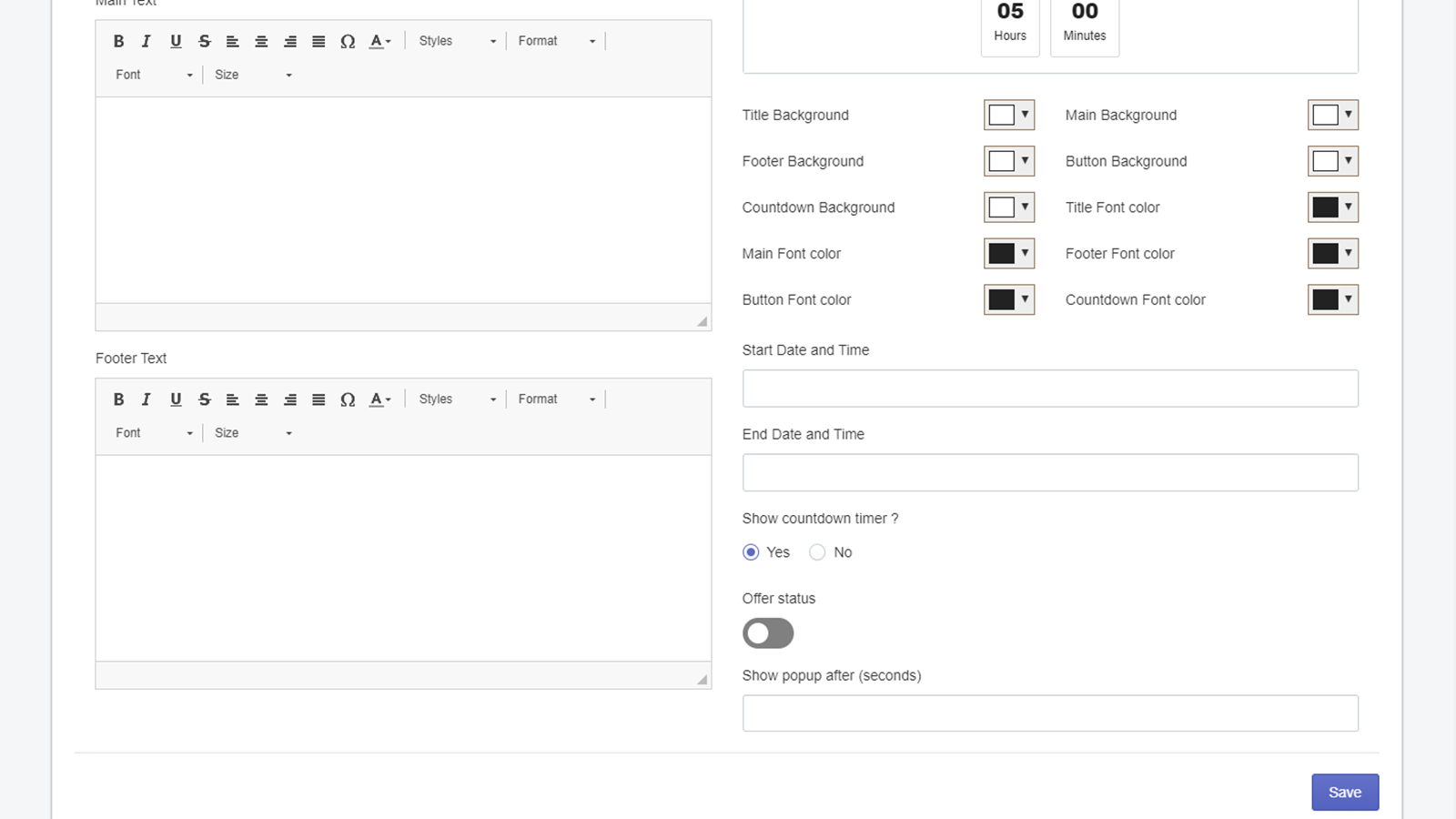This screenshot has height=819, width=1456.
Task: Open Font dropdown in Main Text editor
Action: point(153,75)
